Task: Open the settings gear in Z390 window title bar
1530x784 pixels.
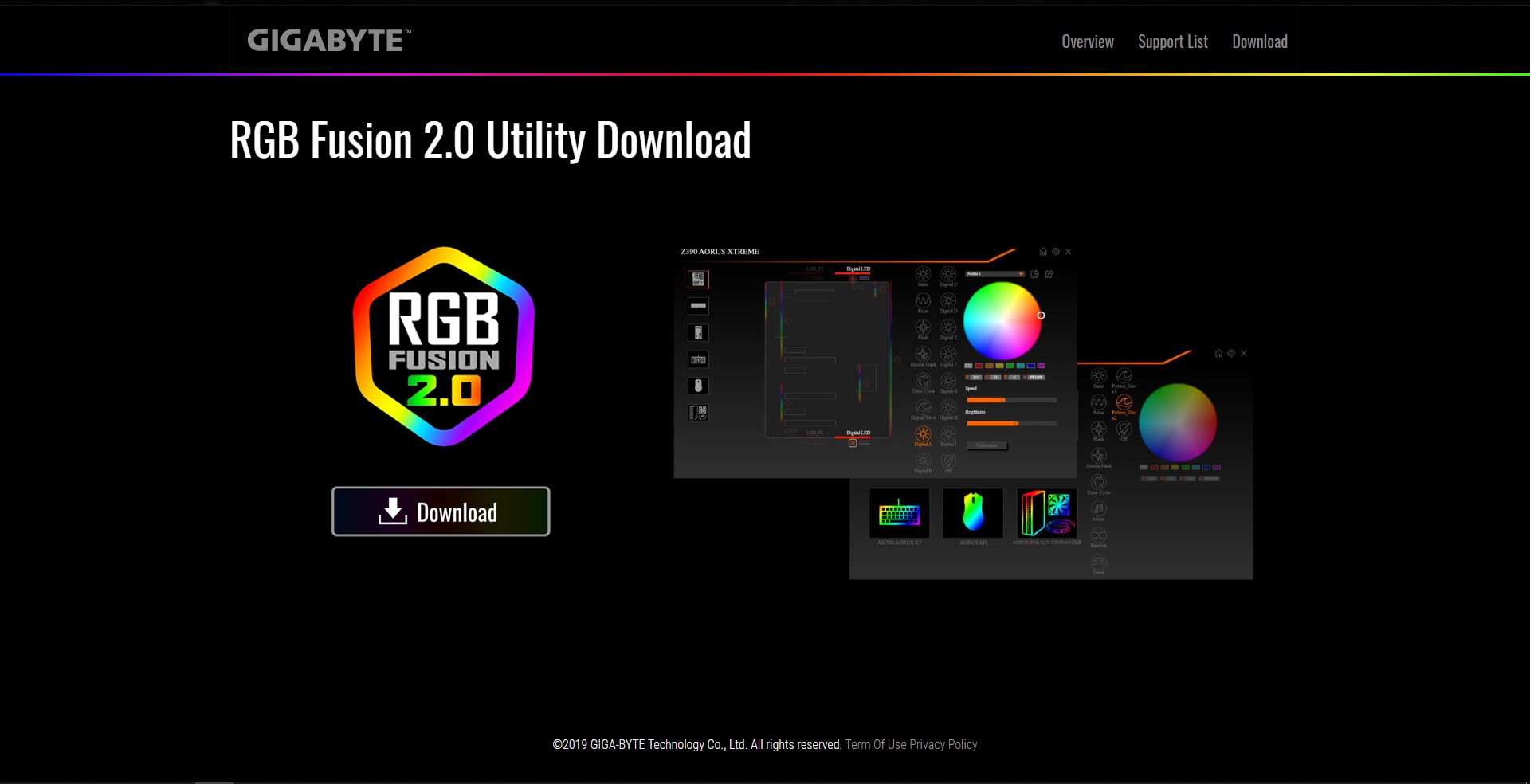Action: pyautogui.click(x=1056, y=252)
